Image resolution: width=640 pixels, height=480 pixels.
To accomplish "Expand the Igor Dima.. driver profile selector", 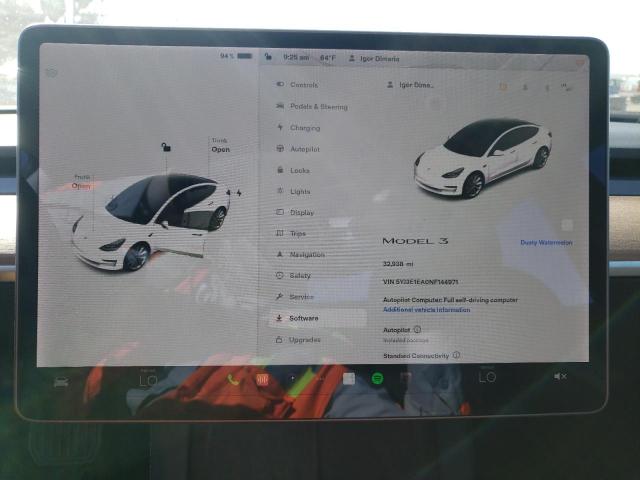I will click(x=410, y=85).
